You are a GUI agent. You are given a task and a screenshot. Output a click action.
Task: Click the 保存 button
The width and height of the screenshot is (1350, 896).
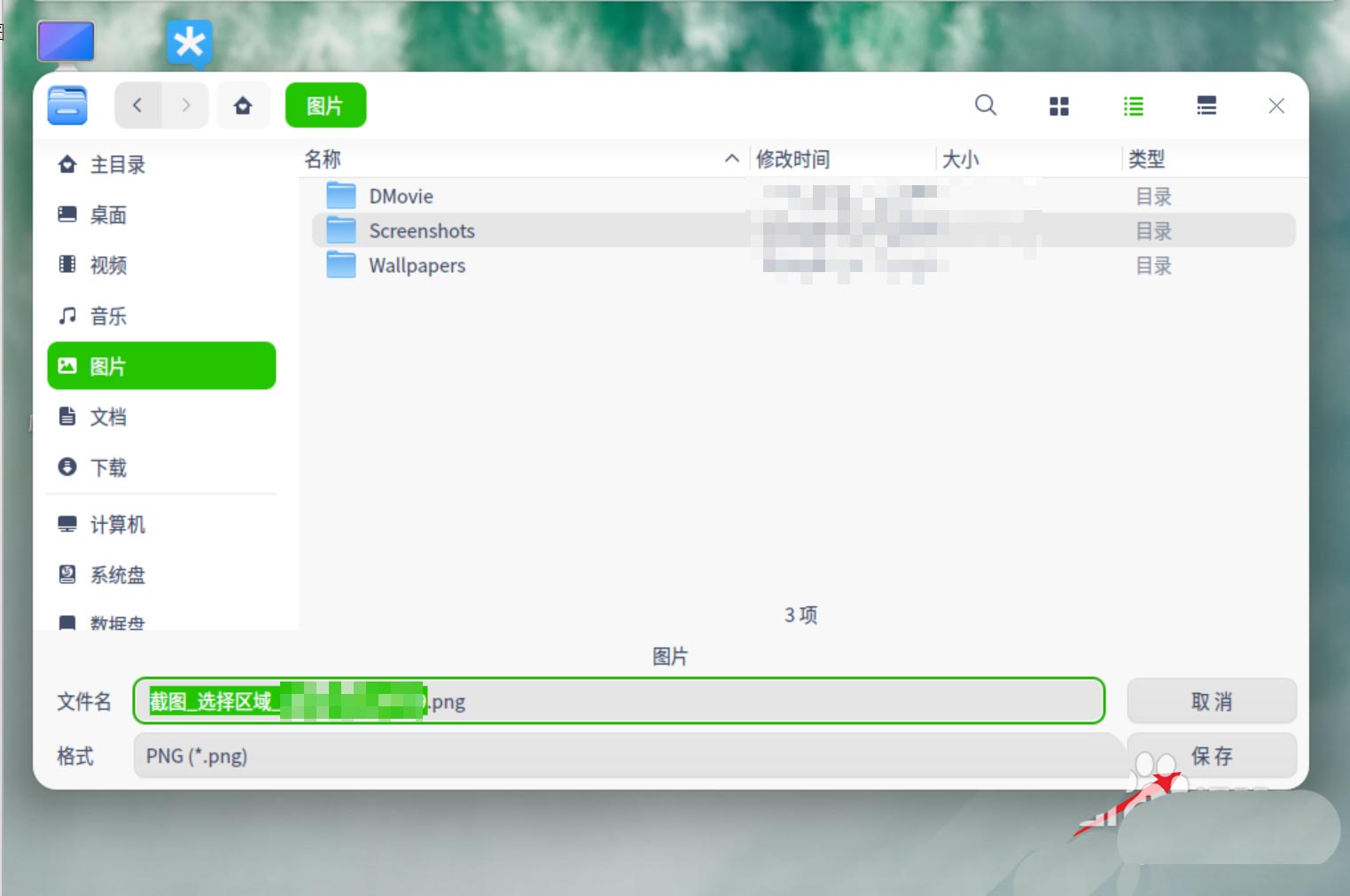1212,756
